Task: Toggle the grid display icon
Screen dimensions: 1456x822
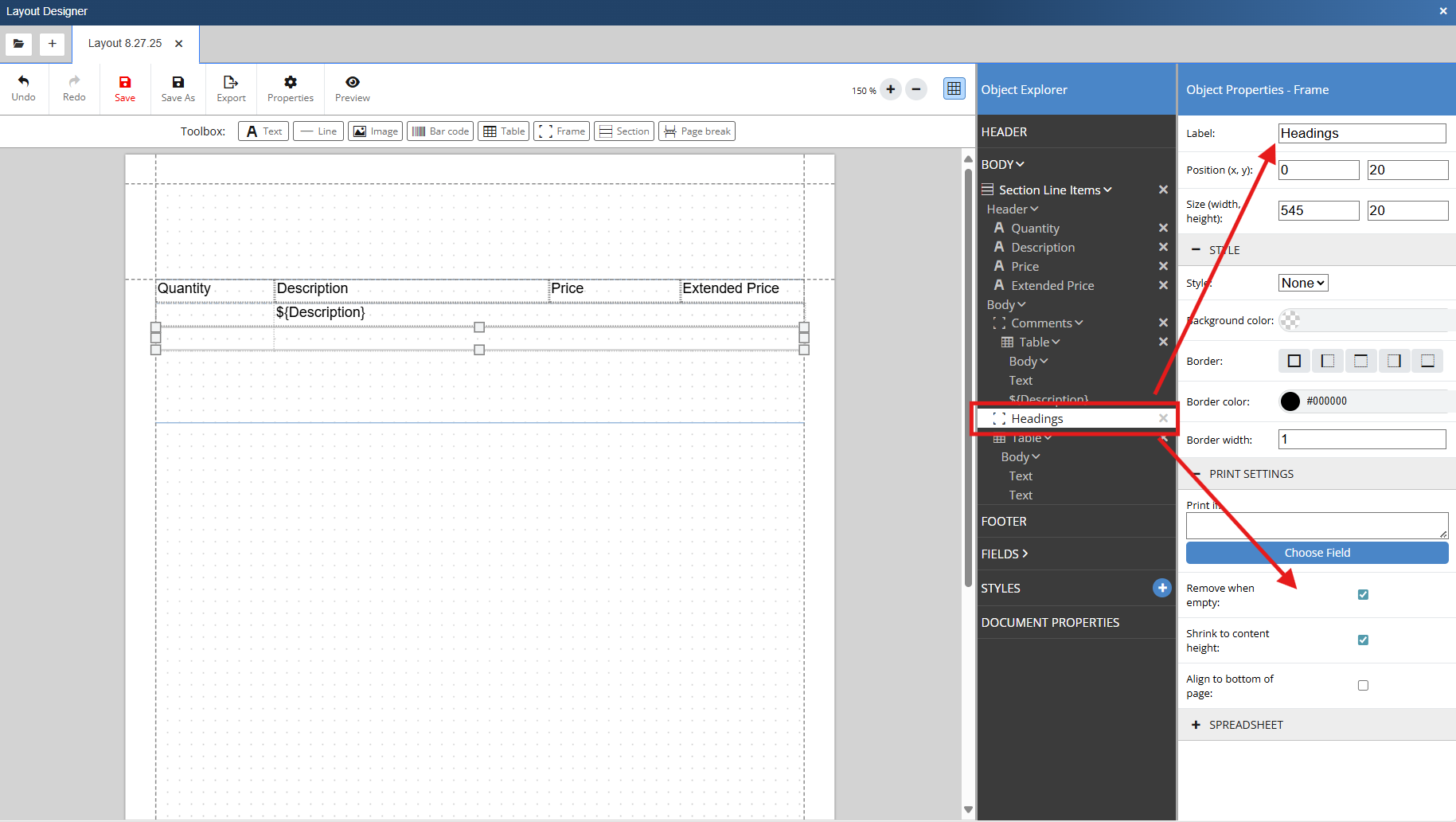Action: [954, 88]
